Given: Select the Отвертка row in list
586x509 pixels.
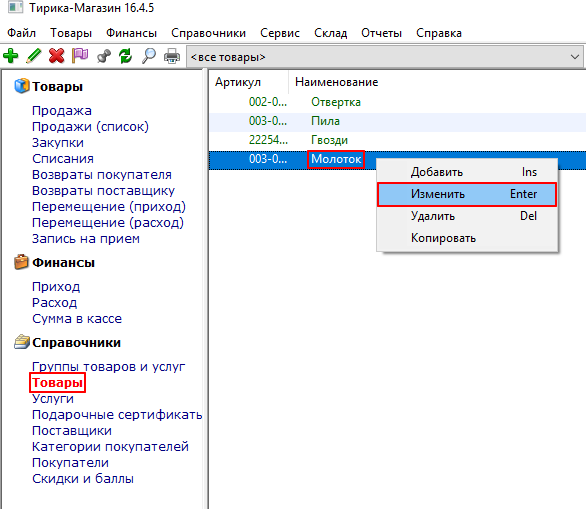Looking at the screenshot, I should point(397,102).
